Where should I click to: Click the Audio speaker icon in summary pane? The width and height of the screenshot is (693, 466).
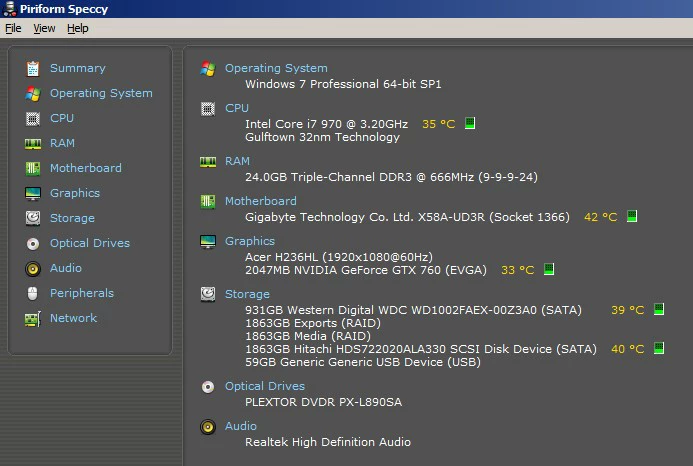tap(208, 427)
